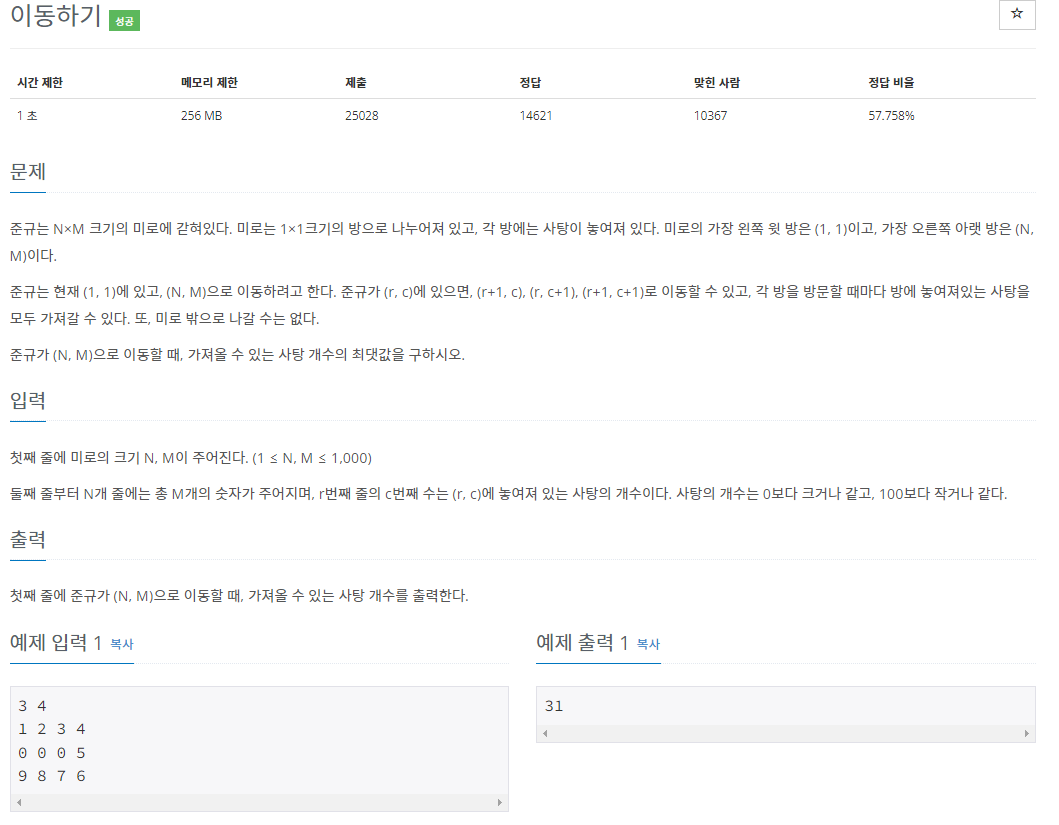
Task: Click the left scroll arrow of sample output box
Action: [x=545, y=733]
